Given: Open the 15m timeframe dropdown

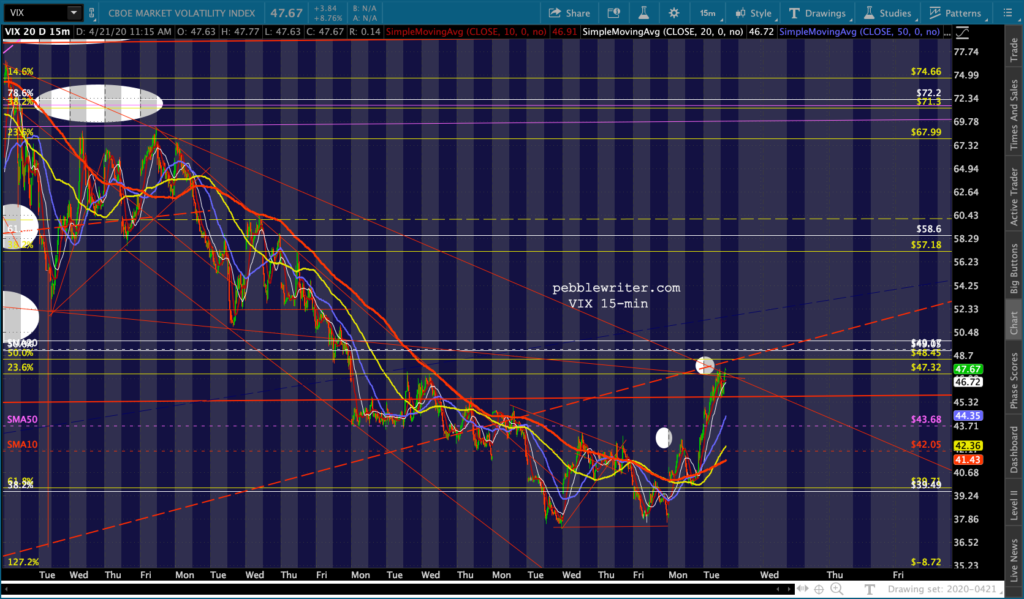Looking at the screenshot, I should click(x=707, y=13).
